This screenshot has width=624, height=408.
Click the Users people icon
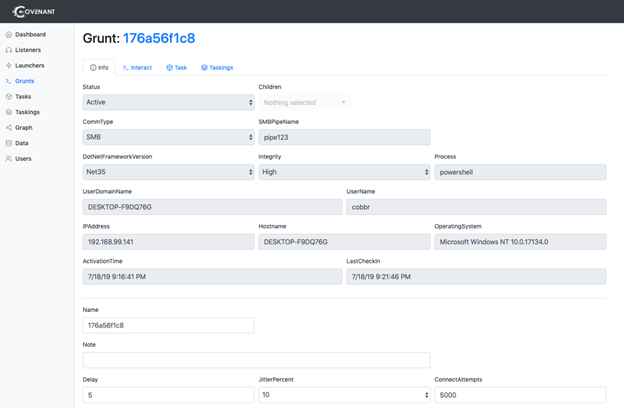[x=9, y=159]
